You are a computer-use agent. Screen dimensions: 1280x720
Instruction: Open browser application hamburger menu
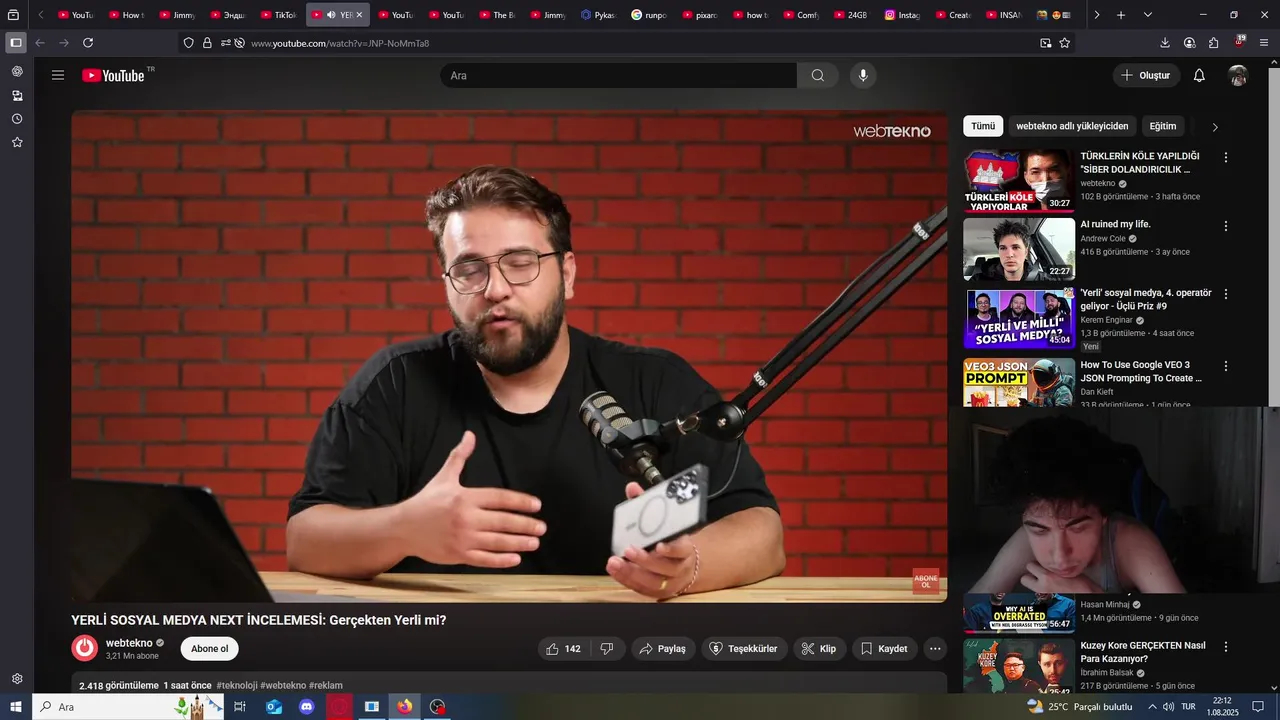(1264, 43)
